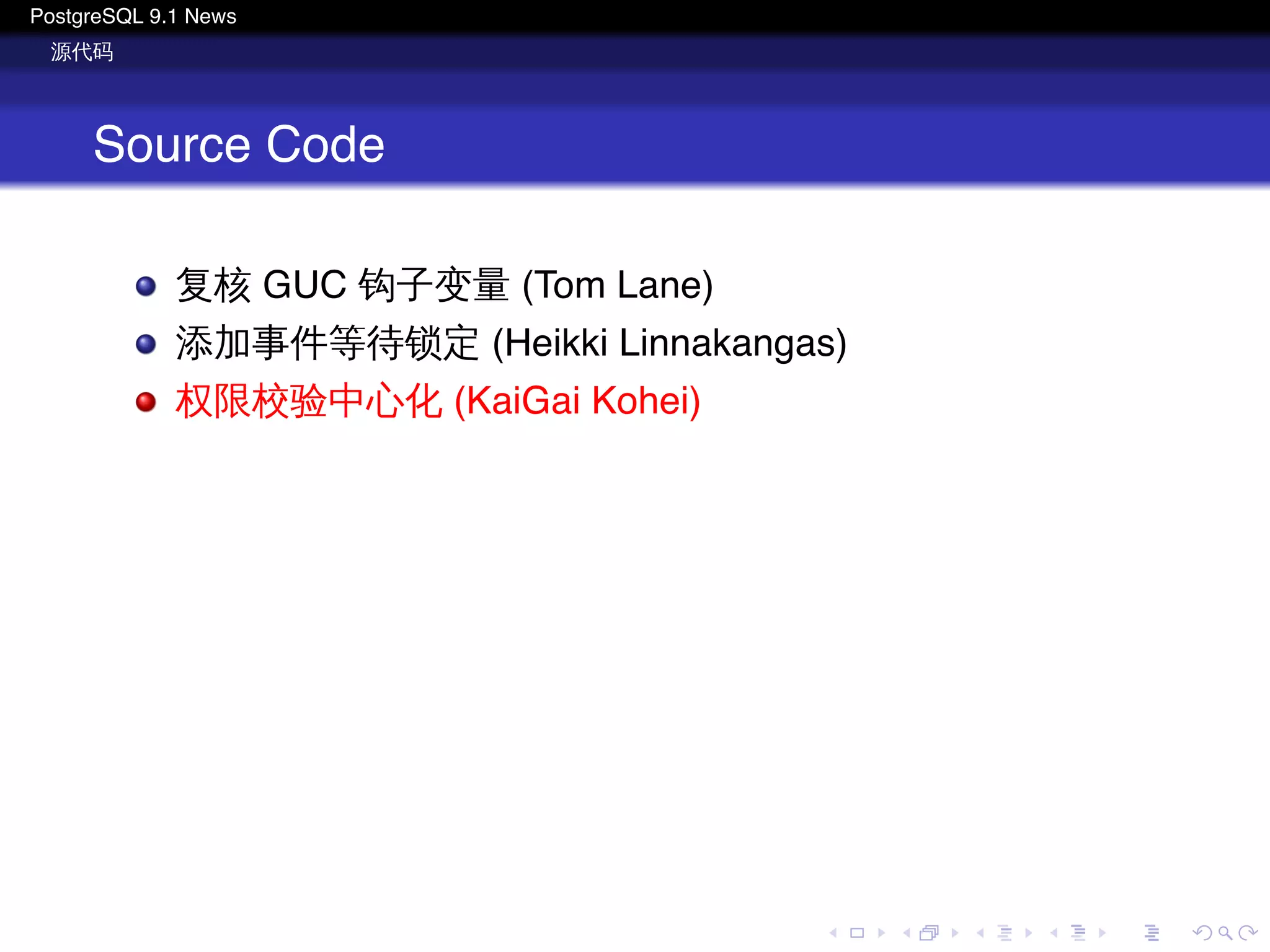Click the subsection navigation icon
This screenshot has width=1270, height=952.
1005,933
